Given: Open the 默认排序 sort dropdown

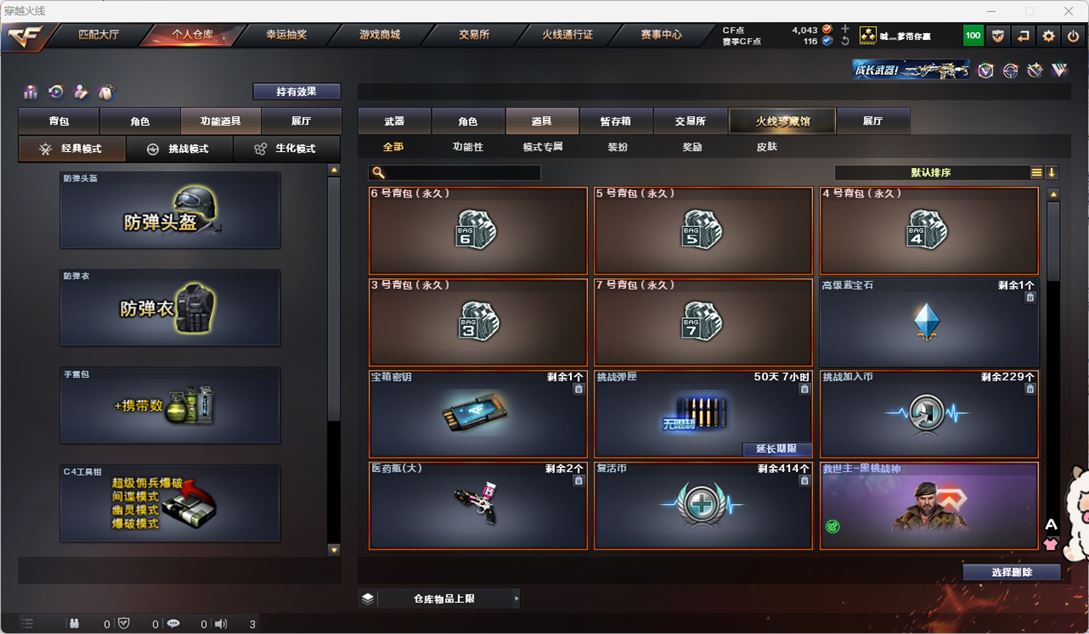Looking at the screenshot, I should tap(931, 172).
